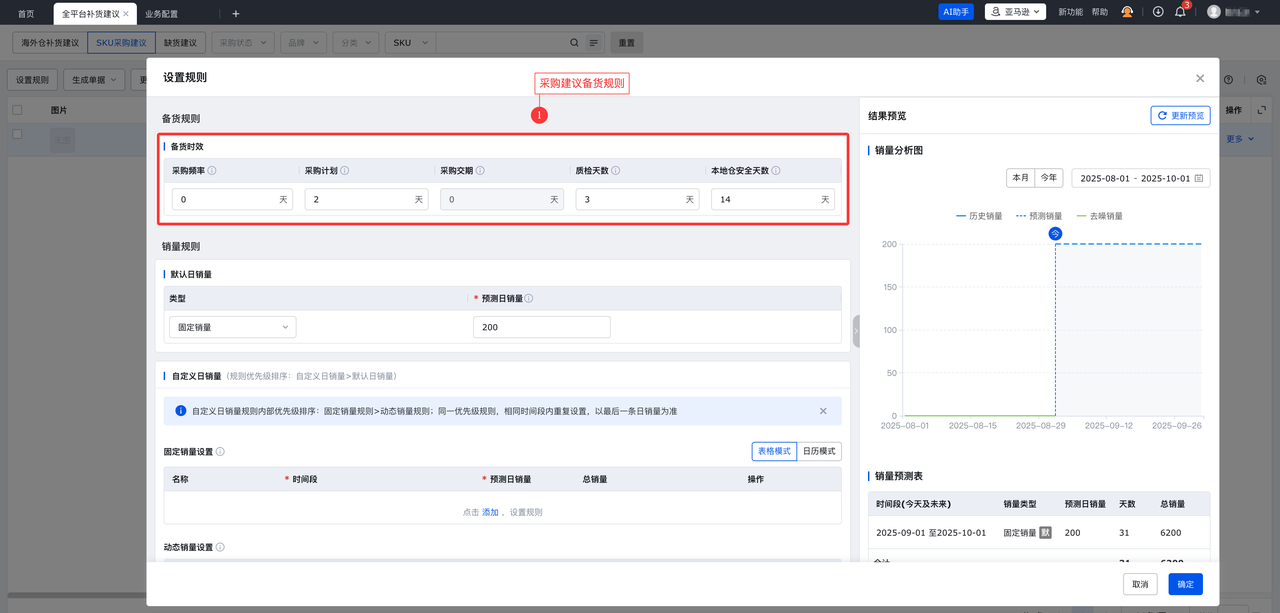Click the 本地仓安全天数 help info icon
Image resolution: width=1280 pixels, height=613 pixels.
776,171
